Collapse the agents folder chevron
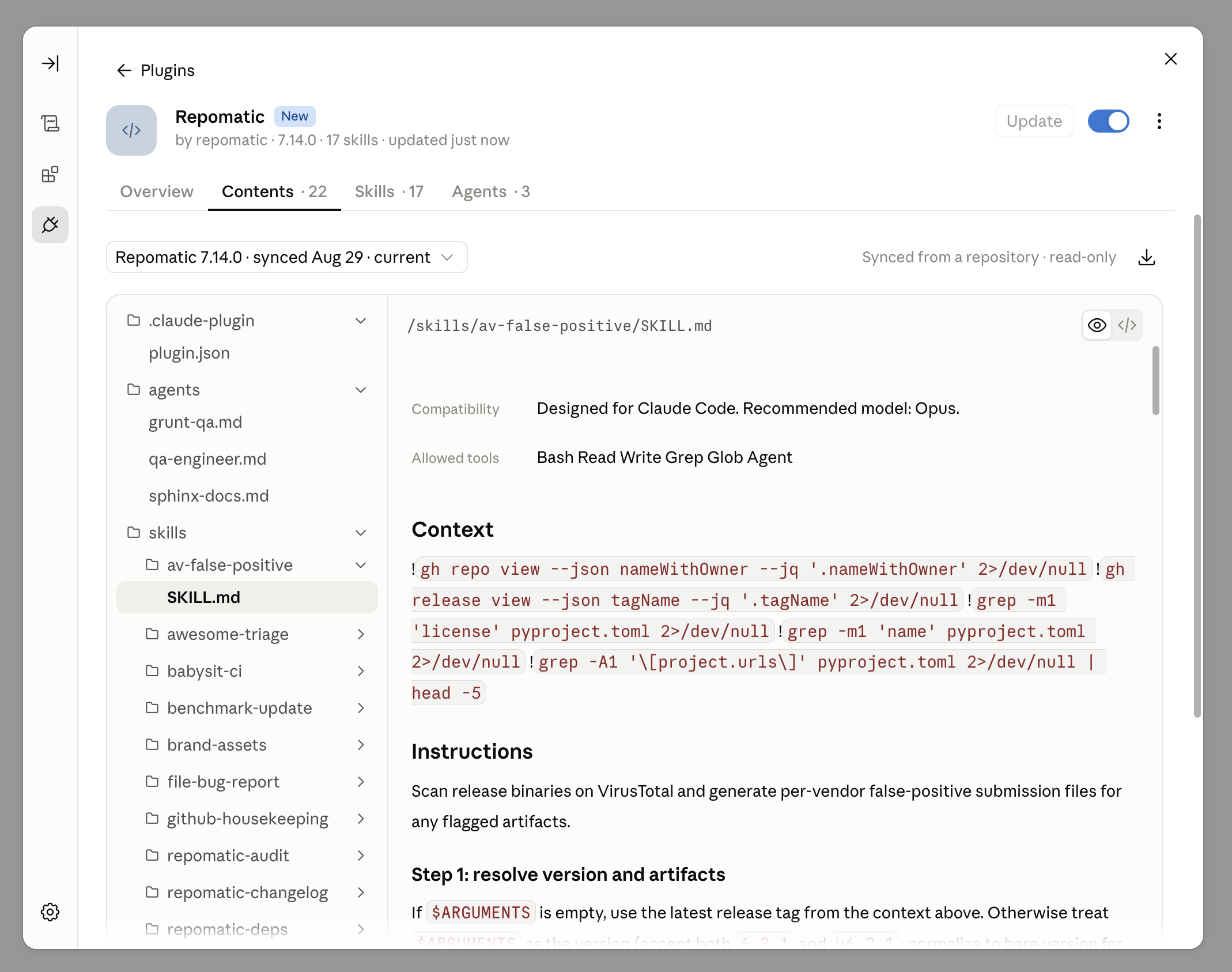This screenshot has width=1232, height=972. [x=361, y=390]
